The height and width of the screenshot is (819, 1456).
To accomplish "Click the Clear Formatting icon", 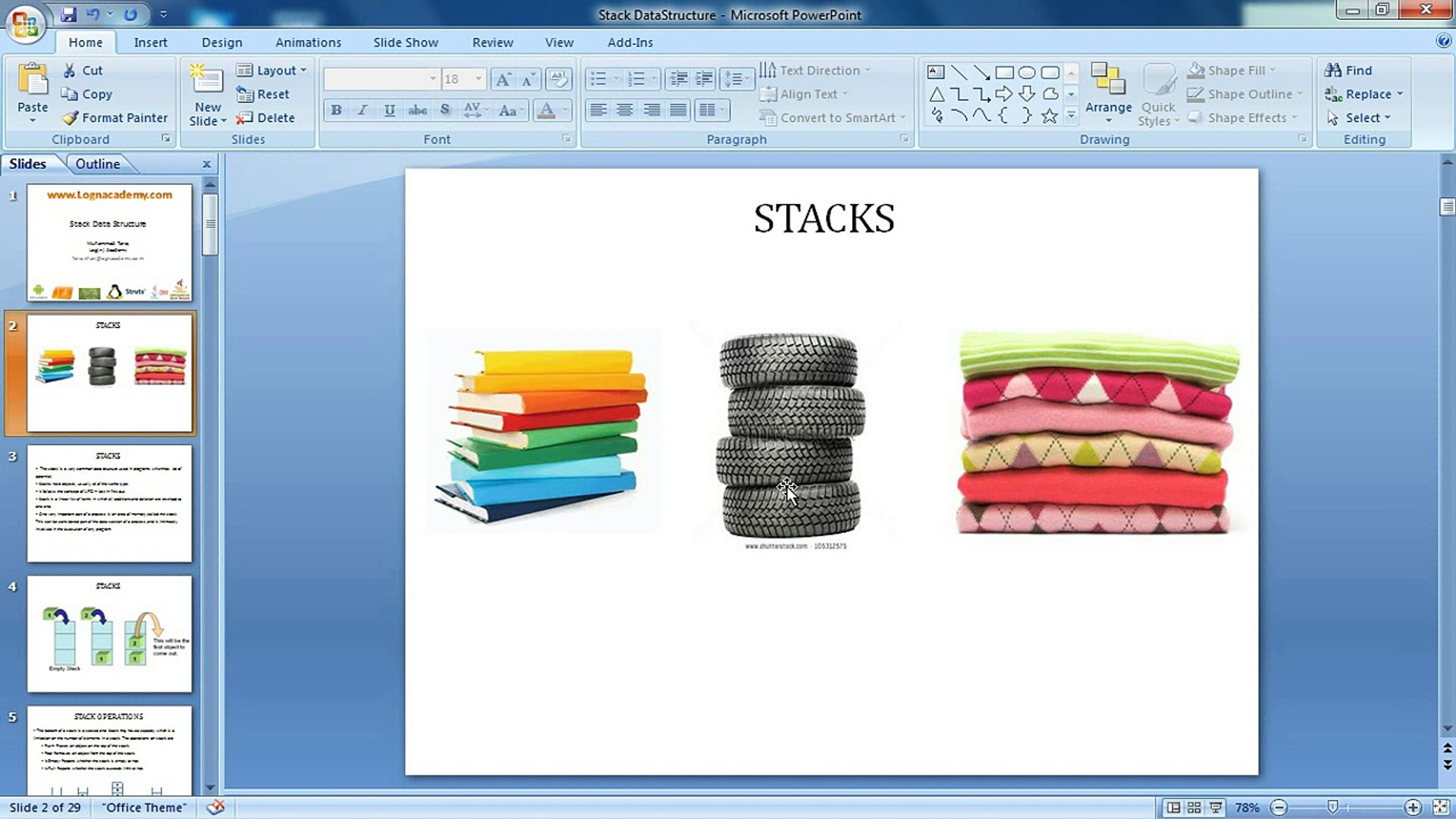I will click(559, 79).
